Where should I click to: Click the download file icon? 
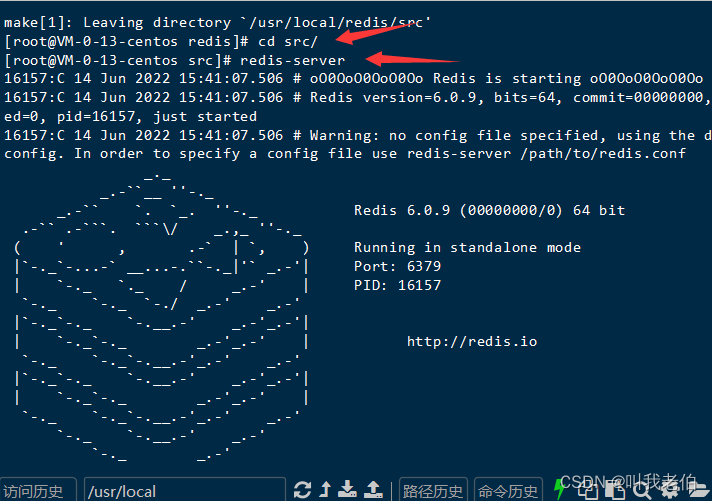tap(348, 490)
